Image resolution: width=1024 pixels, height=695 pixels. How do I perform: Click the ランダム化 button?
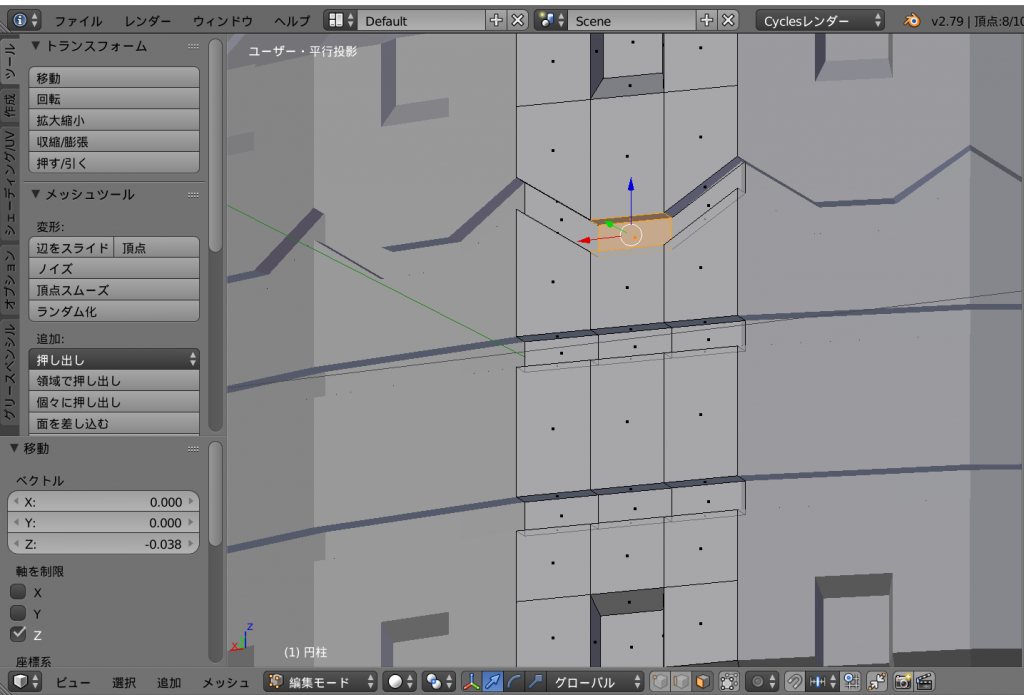tap(116, 311)
